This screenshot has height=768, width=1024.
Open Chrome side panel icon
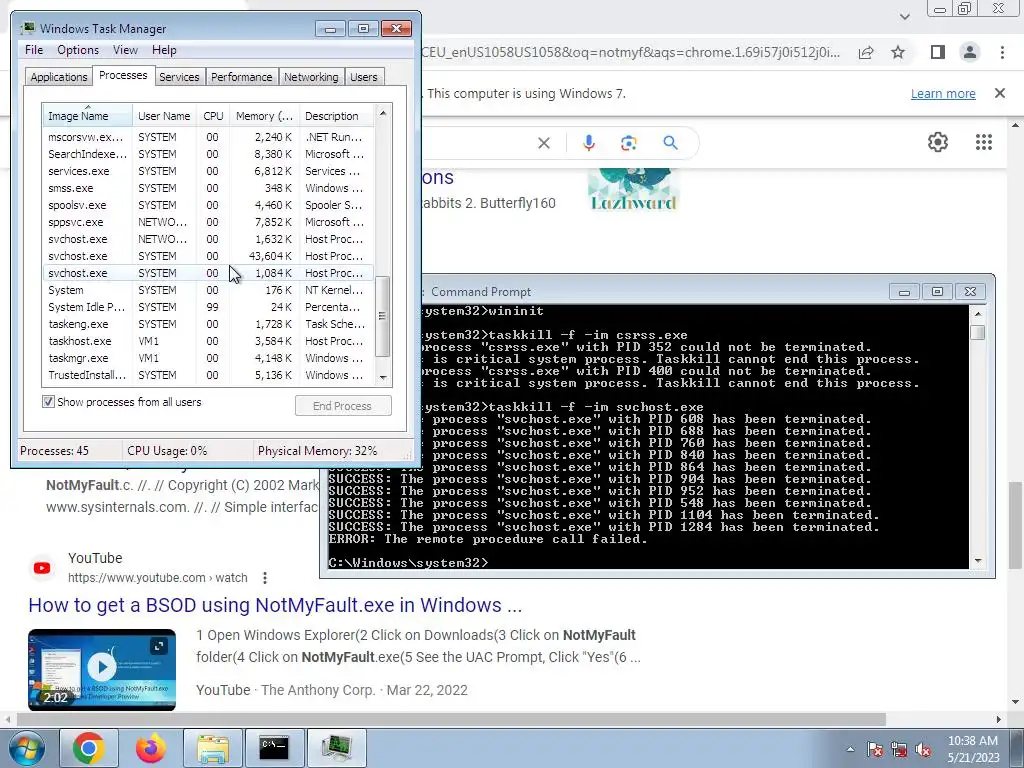click(937, 52)
